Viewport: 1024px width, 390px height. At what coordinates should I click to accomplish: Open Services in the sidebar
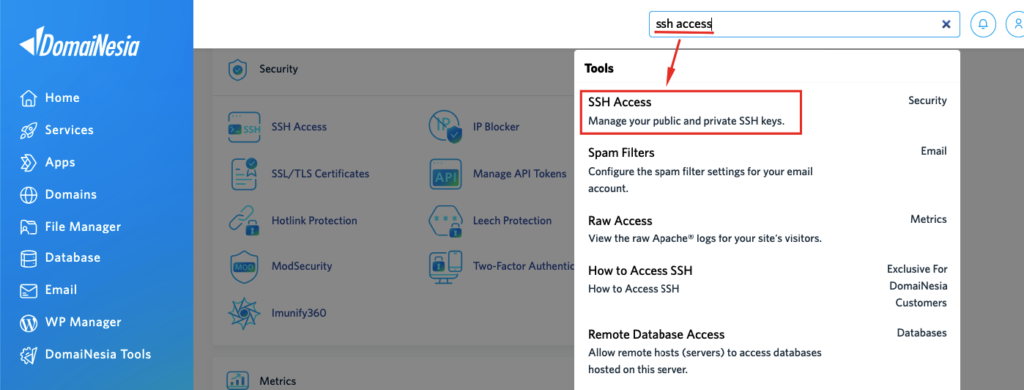69,130
